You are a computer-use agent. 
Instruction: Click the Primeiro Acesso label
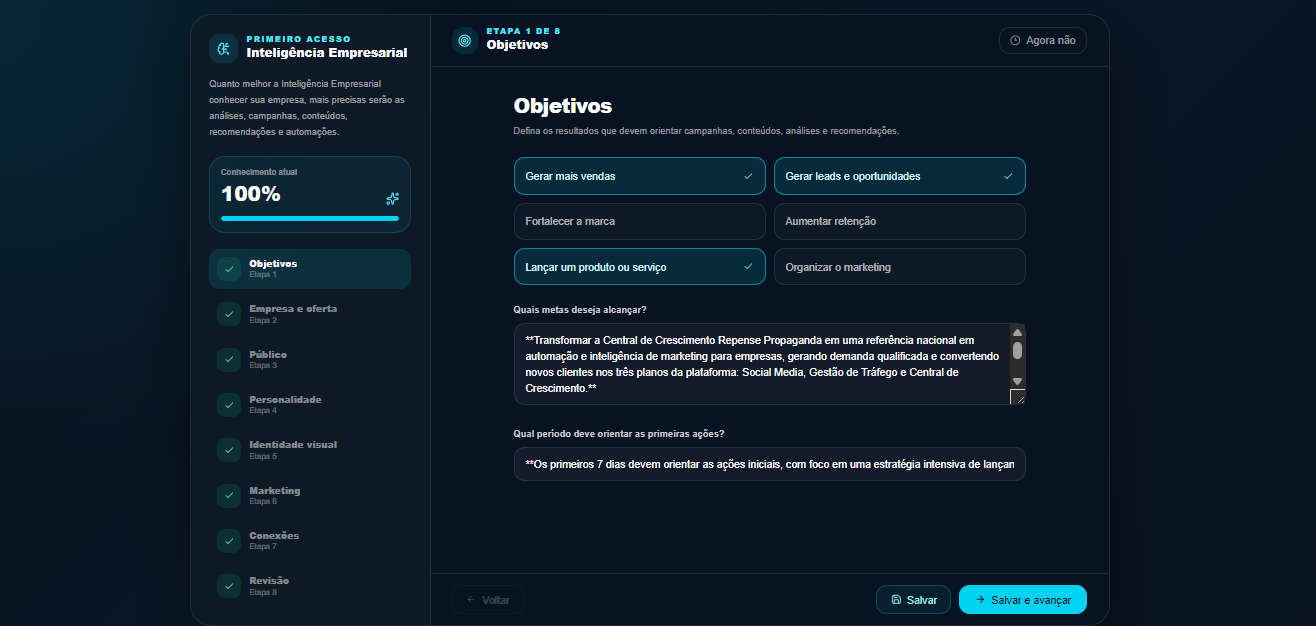299,39
